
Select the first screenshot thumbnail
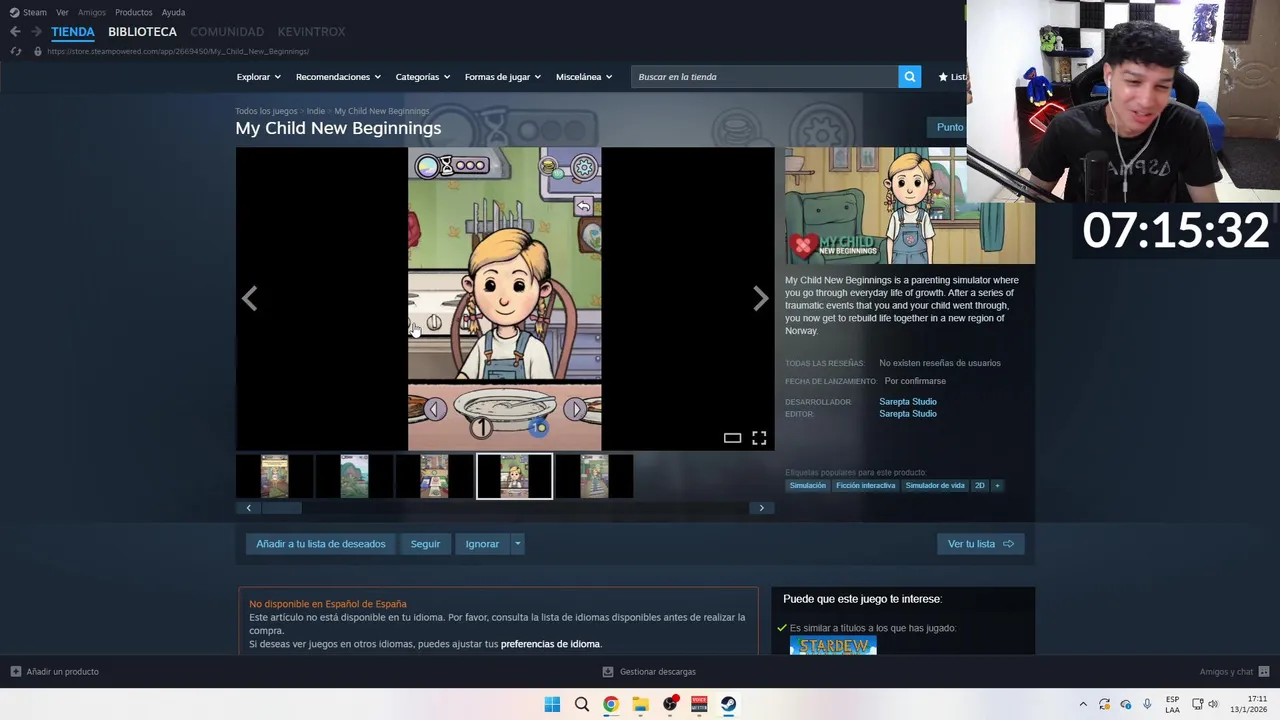pos(274,476)
